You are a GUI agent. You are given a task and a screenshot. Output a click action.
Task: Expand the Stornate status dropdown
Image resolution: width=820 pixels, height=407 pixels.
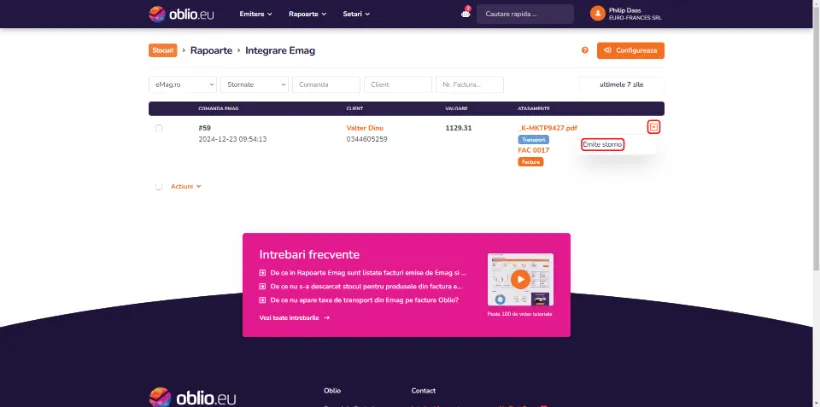click(254, 84)
